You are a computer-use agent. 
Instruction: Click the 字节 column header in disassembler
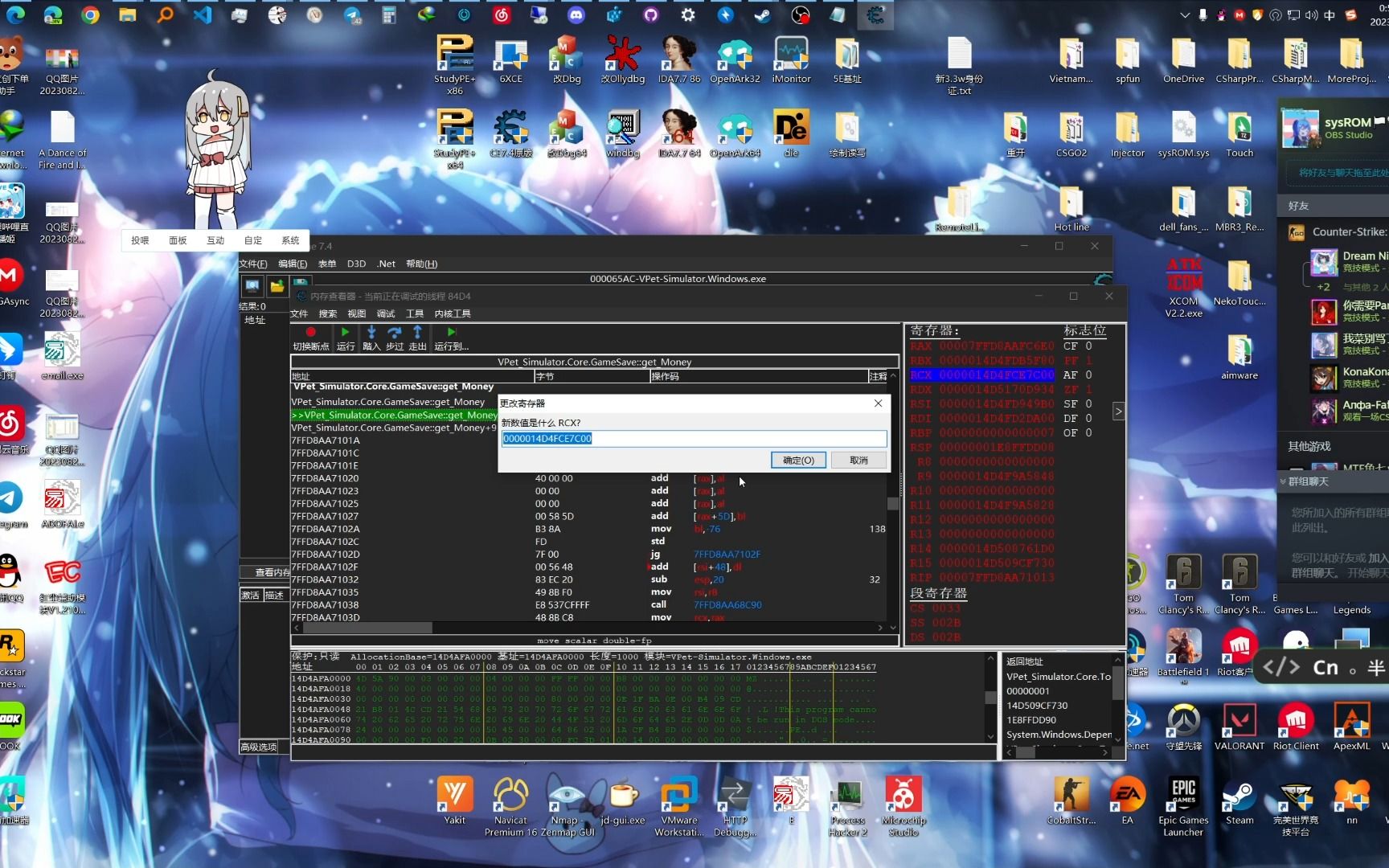click(592, 376)
